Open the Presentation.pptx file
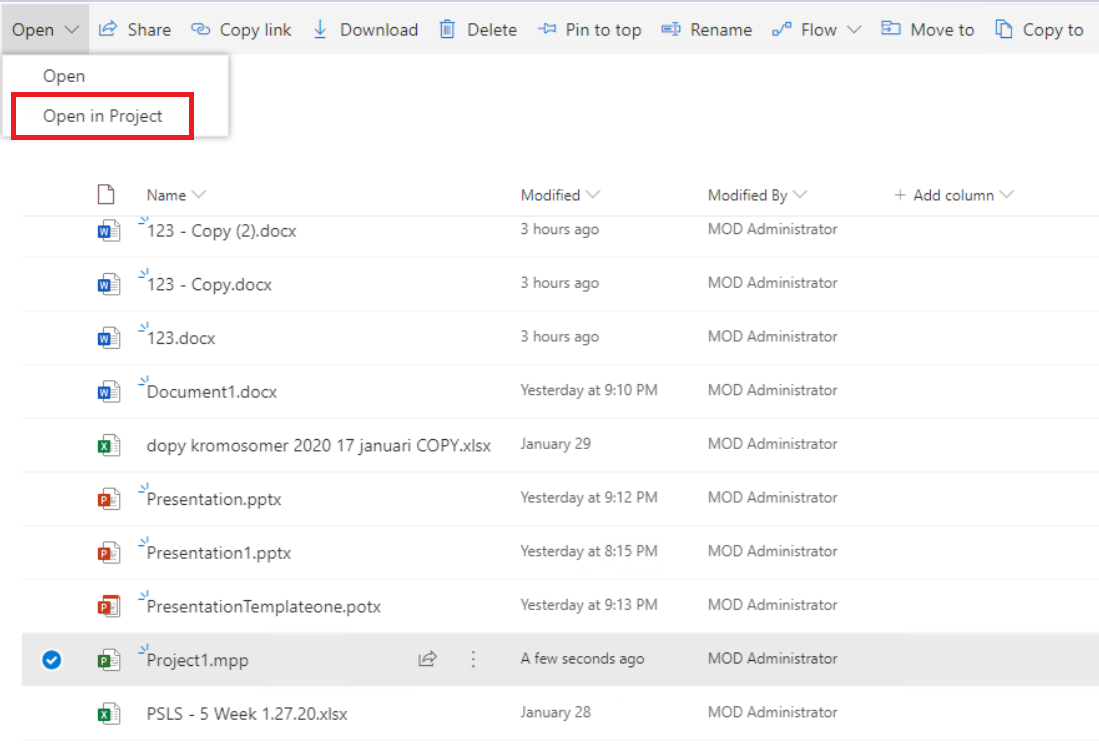The width and height of the screenshot is (1099, 750). [214, 499]
